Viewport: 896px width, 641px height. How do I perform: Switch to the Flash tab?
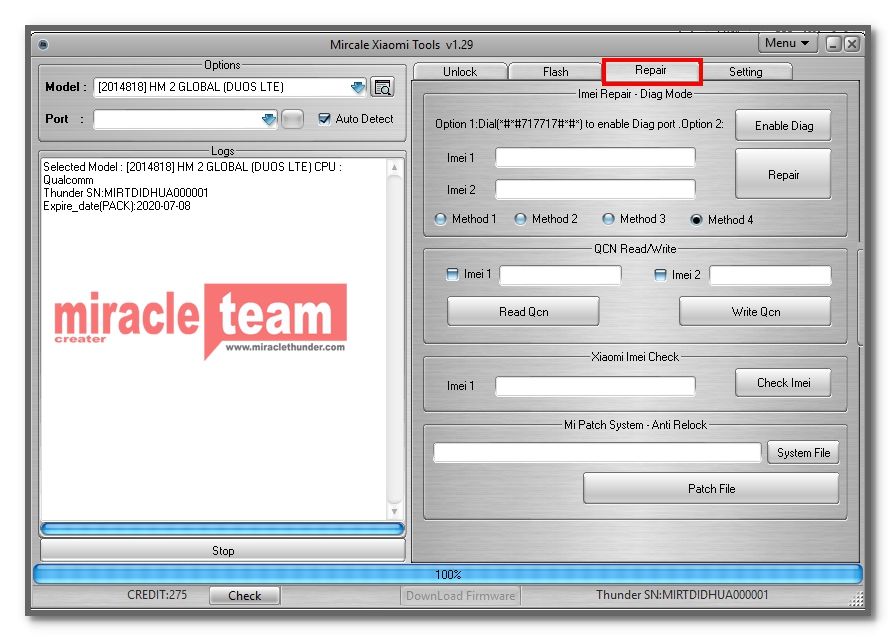pos(555,72)
